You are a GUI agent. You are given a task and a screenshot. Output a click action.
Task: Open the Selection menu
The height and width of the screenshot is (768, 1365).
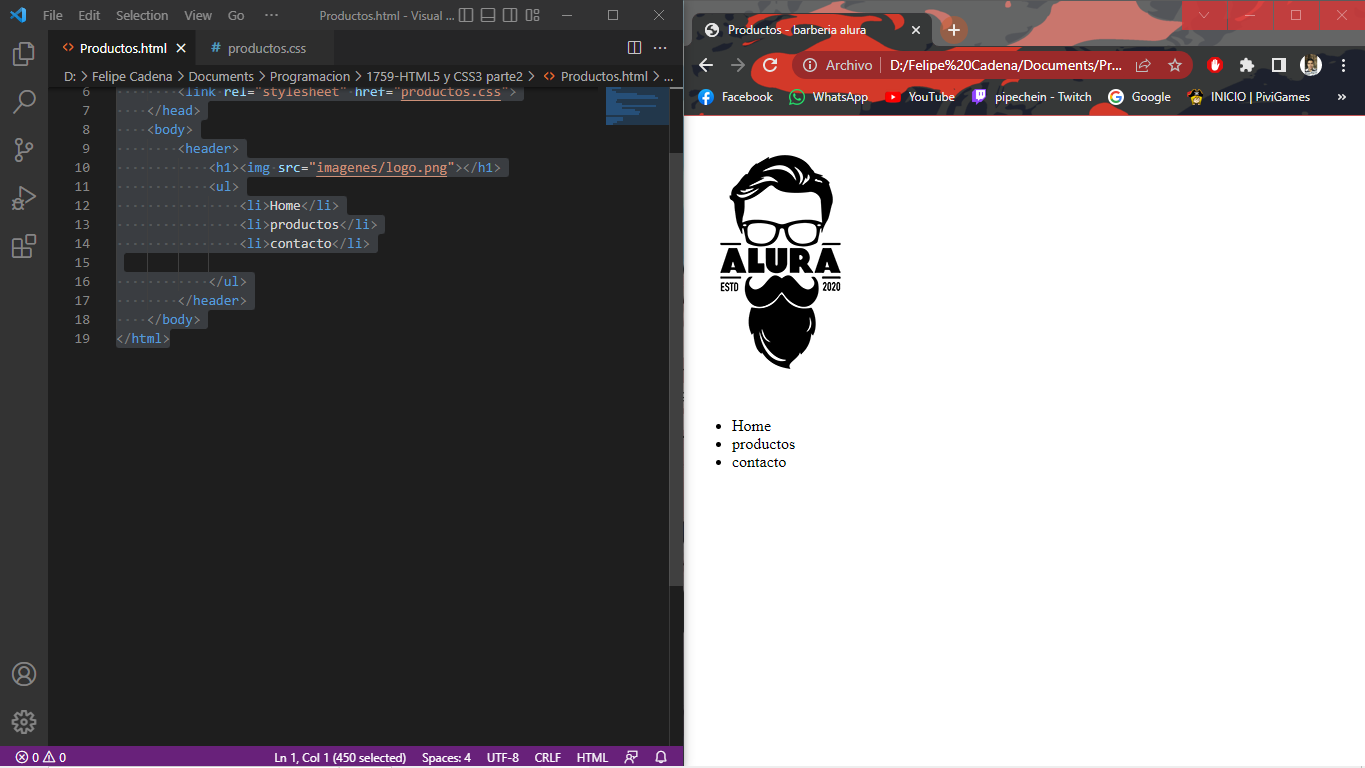pos(142,15)
